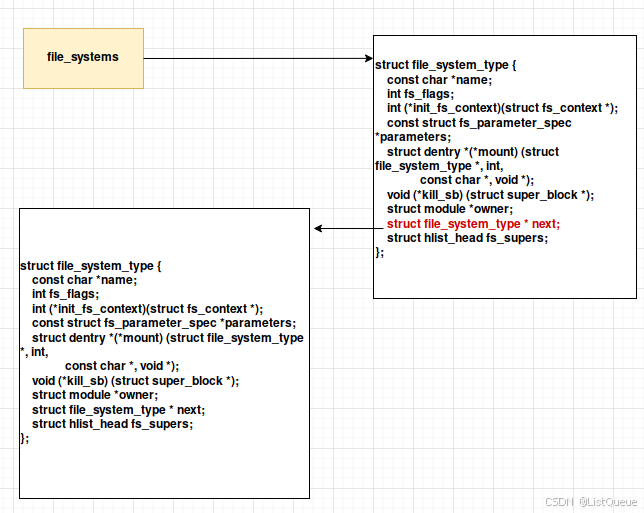Click 'struct hlist_head fs_supers;' in lower-left box
644x513 pixels.
113,424
